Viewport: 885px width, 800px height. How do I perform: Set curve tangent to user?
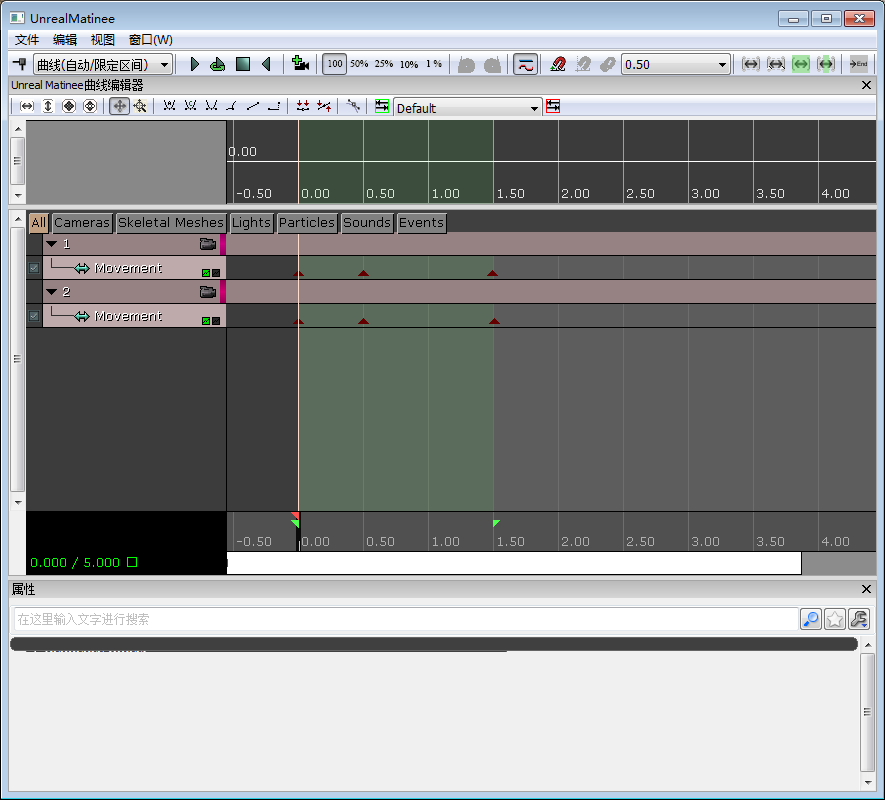click(x=211, y=106)
